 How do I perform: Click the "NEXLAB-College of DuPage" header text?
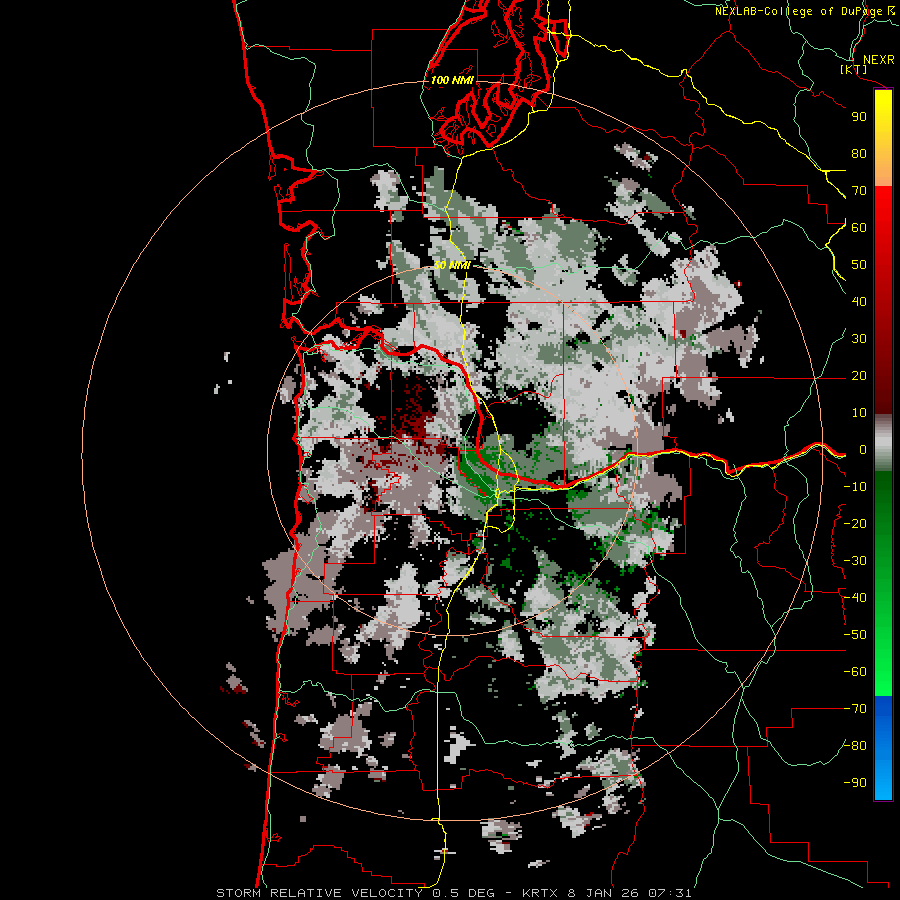click(x=798, y=11)
